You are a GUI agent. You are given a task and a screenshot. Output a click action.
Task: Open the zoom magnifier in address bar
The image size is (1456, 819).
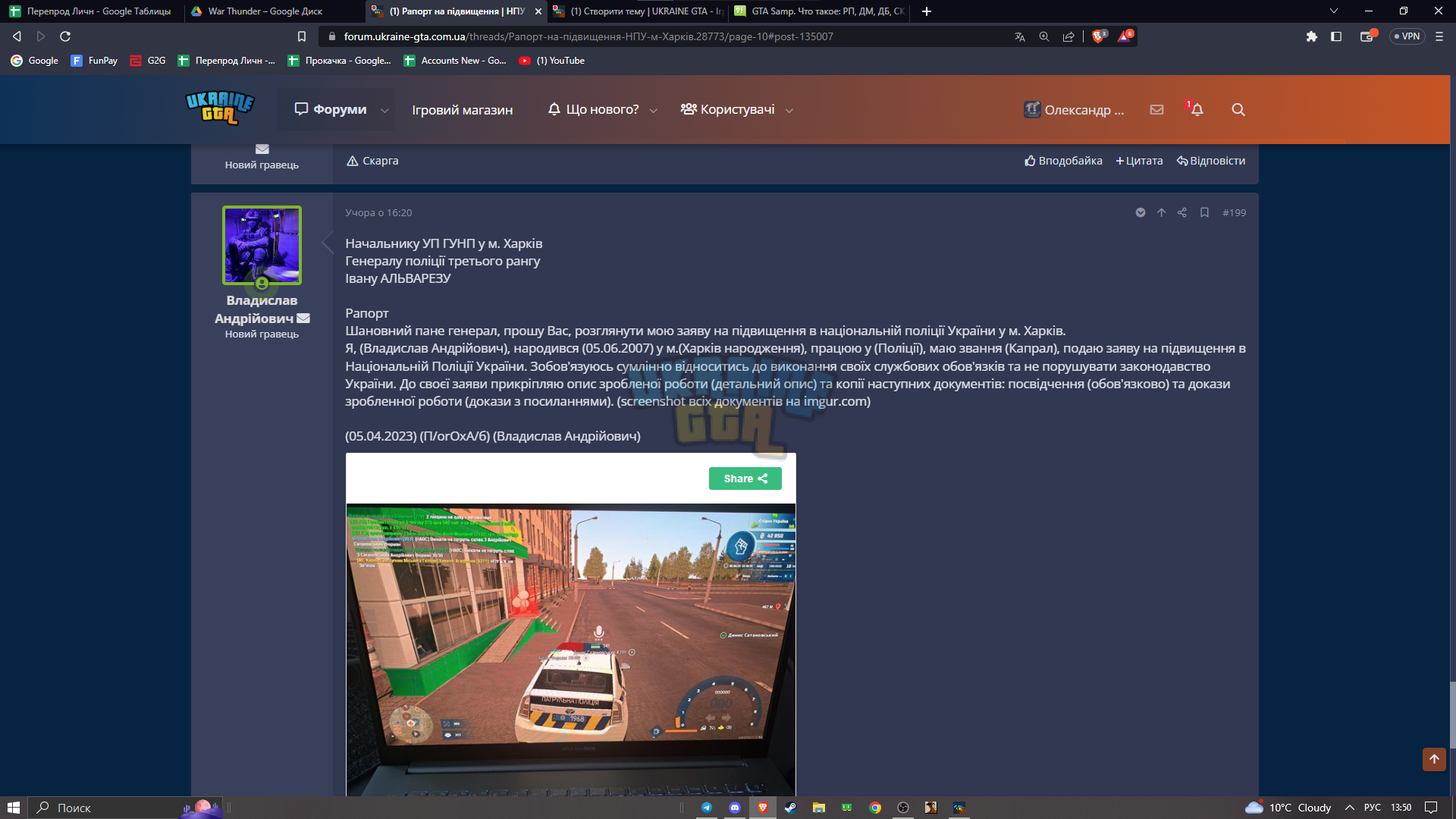[x=1044, y=36]
